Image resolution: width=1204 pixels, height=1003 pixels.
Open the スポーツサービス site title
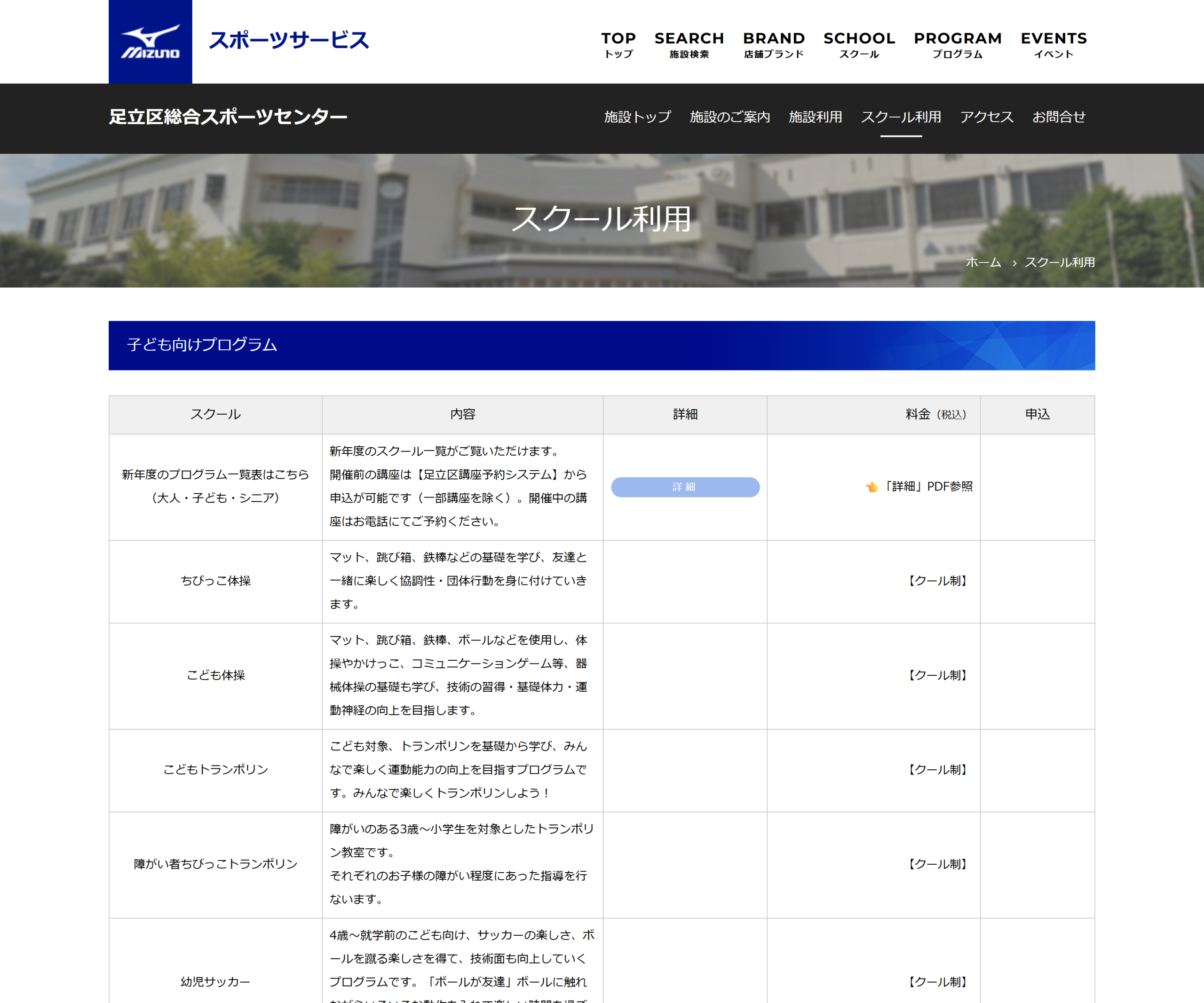coord(289,40)
